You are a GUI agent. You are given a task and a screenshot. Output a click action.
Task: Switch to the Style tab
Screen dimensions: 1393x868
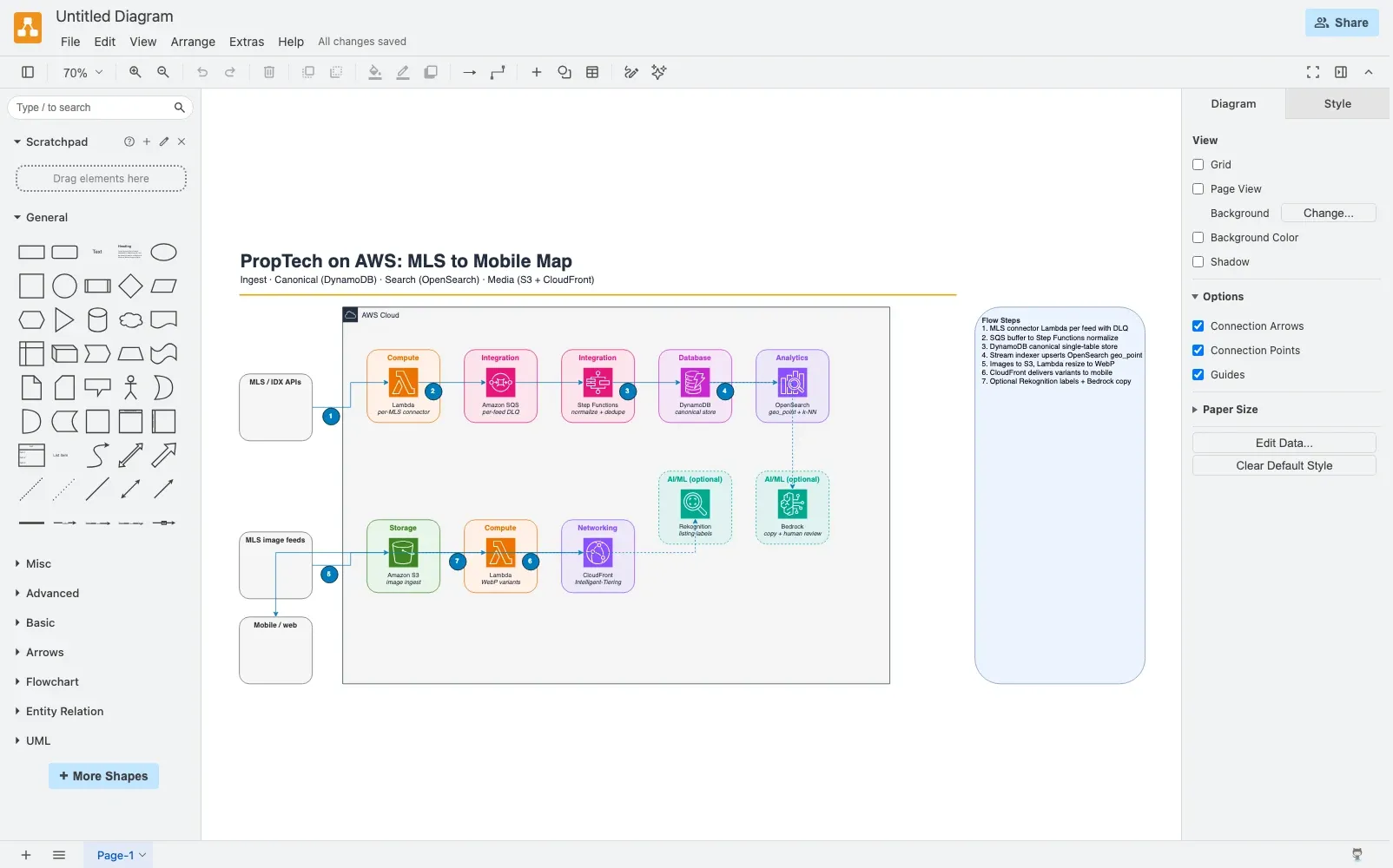1337,103
